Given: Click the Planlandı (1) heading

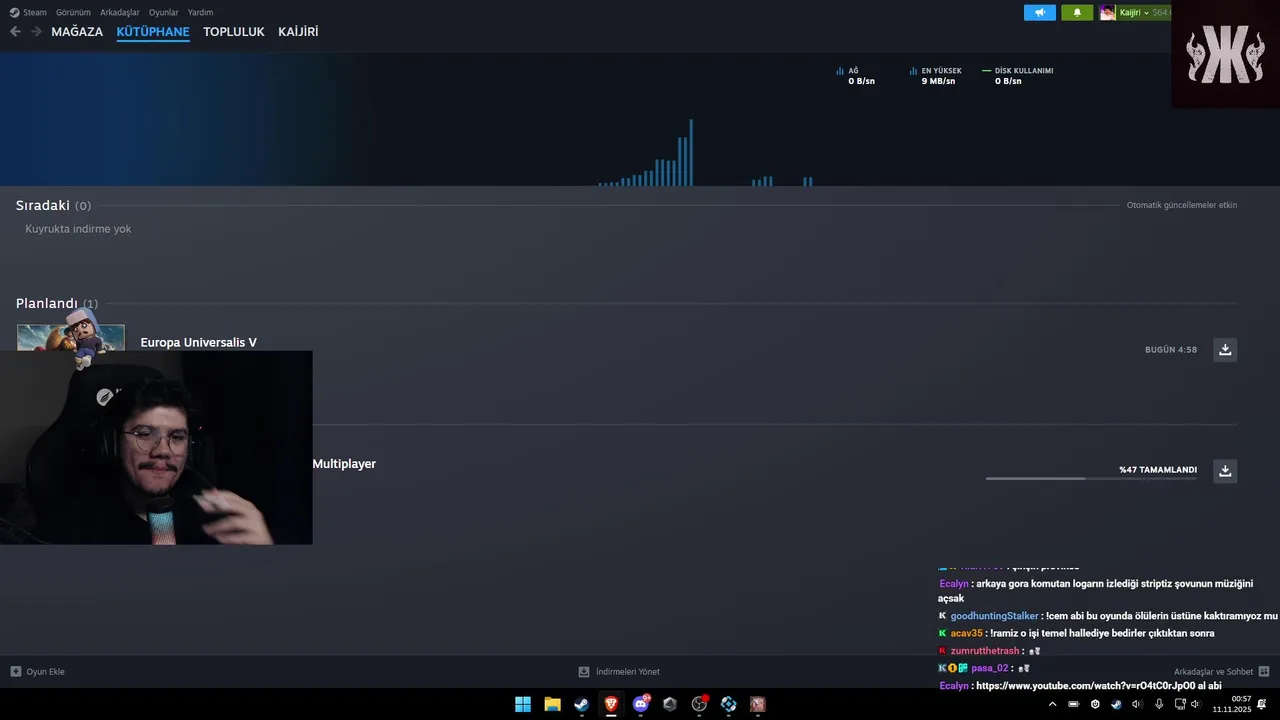Looking at the screenshot, I should [57, 303].
